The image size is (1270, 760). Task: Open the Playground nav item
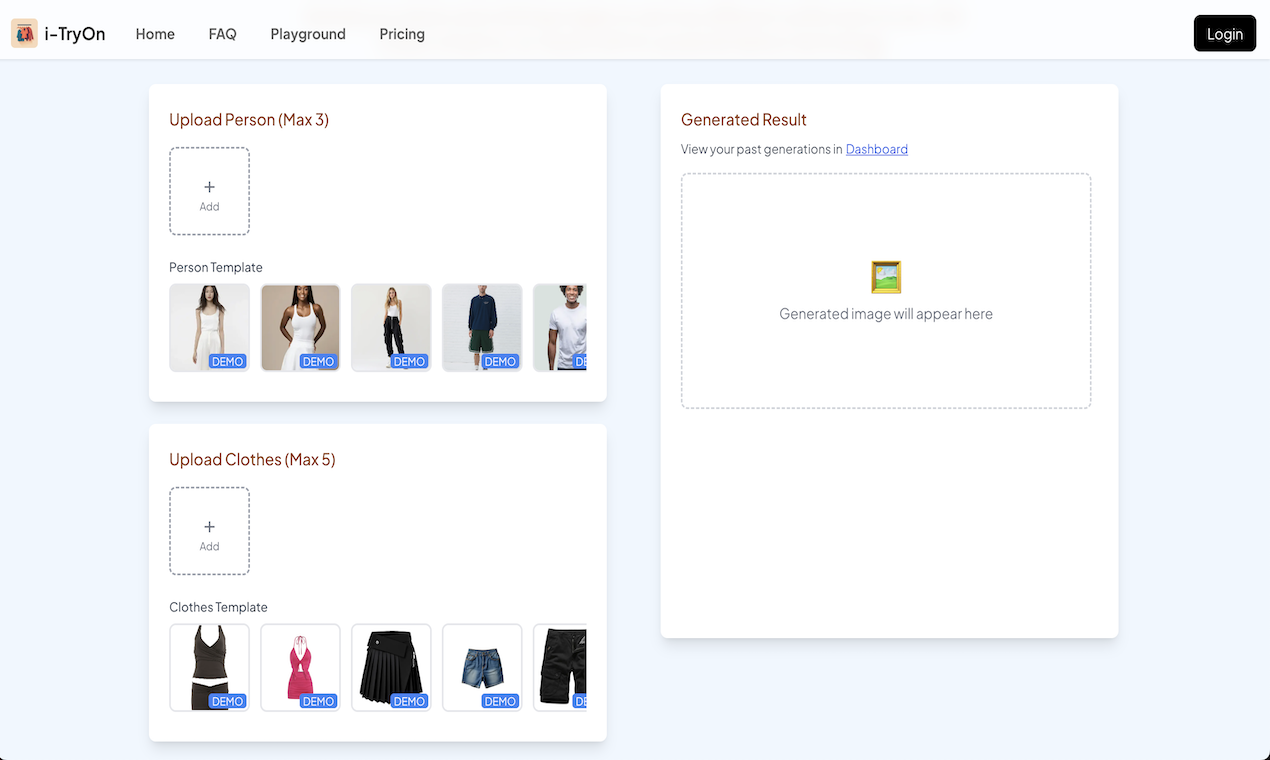pyautogui.click(x=308, y=34)
